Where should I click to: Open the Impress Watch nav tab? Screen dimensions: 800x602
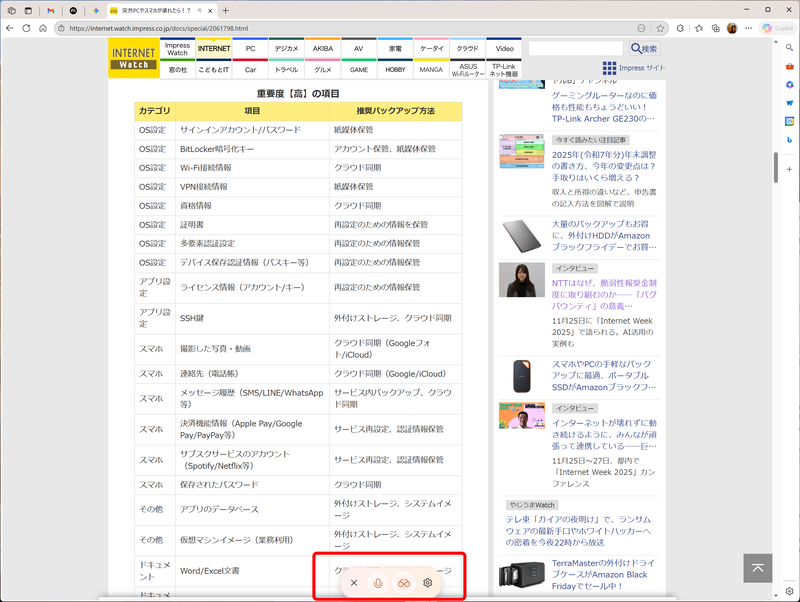coord(178,48)
